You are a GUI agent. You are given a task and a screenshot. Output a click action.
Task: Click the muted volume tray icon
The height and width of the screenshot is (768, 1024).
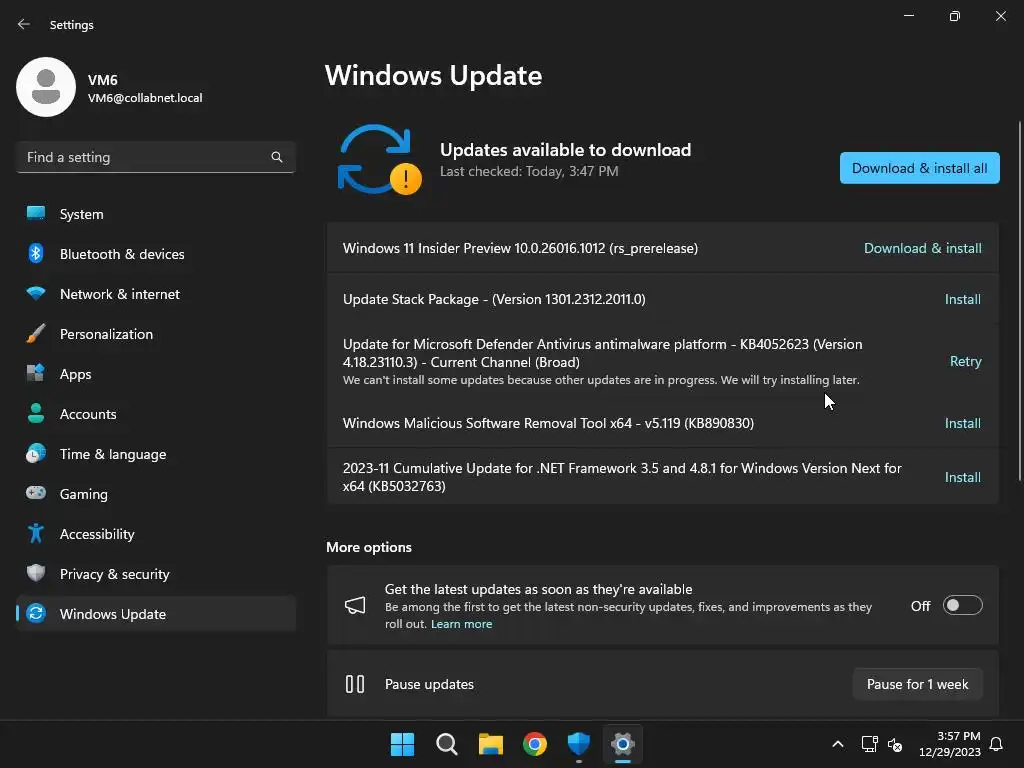[x=895, y=744]
